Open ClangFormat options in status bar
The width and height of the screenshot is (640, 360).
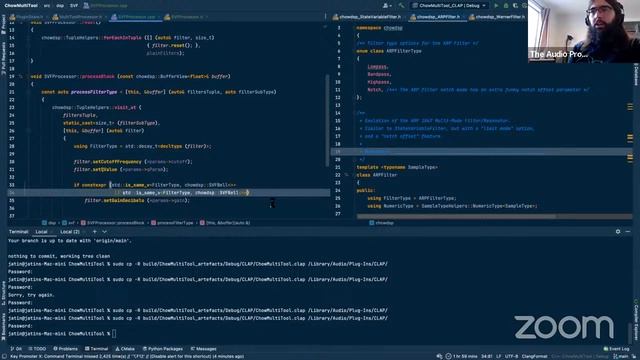(534, 356)
